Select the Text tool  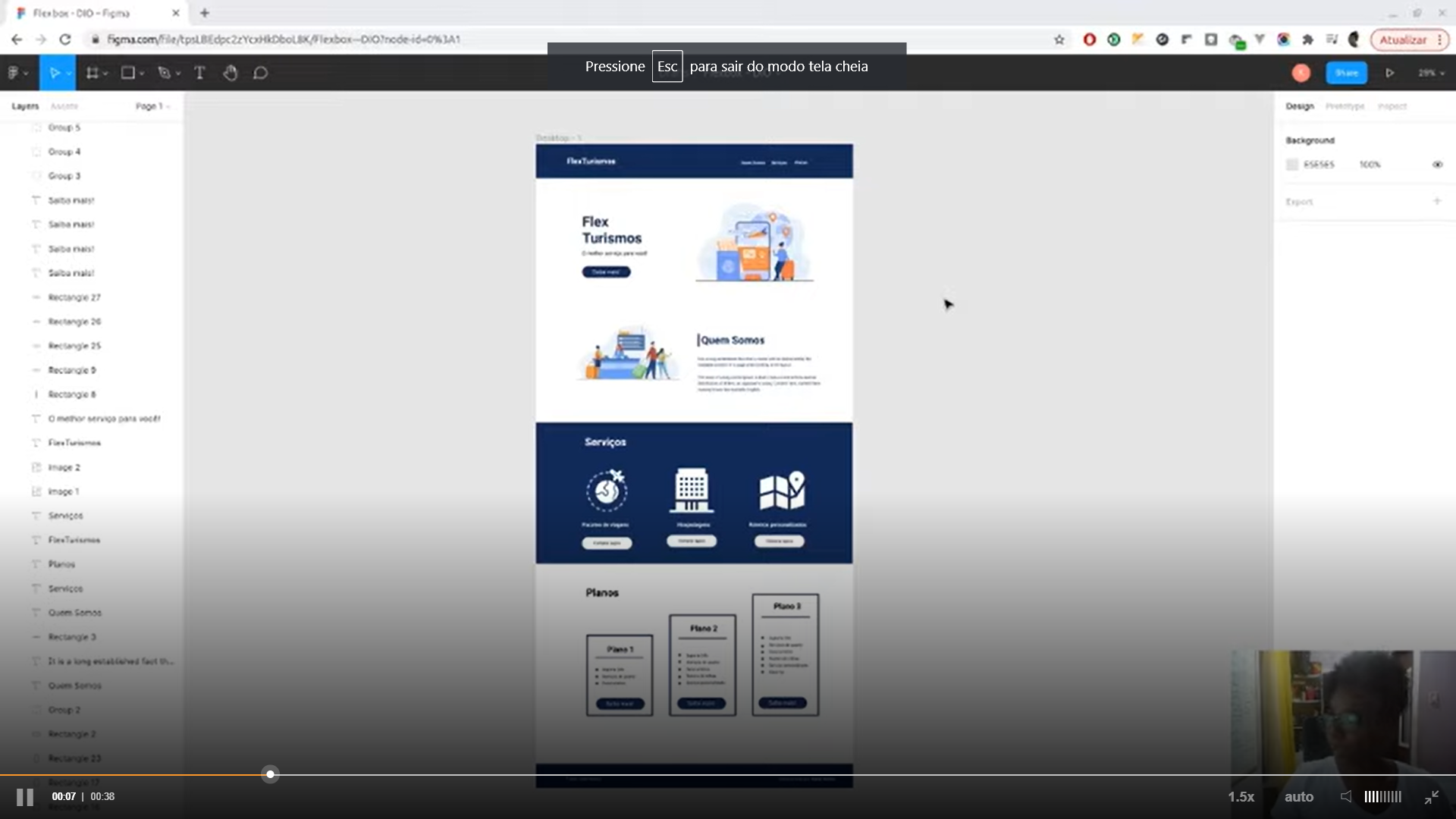tap(199, 73)
